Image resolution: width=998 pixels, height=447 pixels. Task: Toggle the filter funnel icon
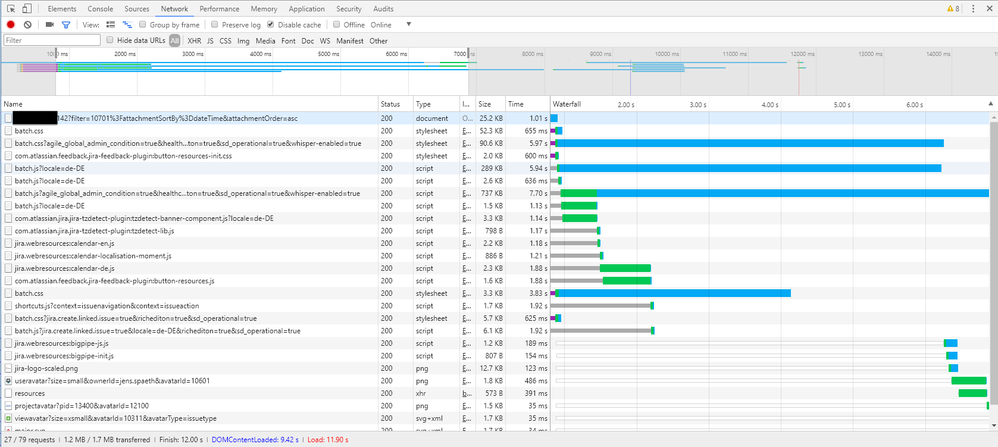(66, 25)
